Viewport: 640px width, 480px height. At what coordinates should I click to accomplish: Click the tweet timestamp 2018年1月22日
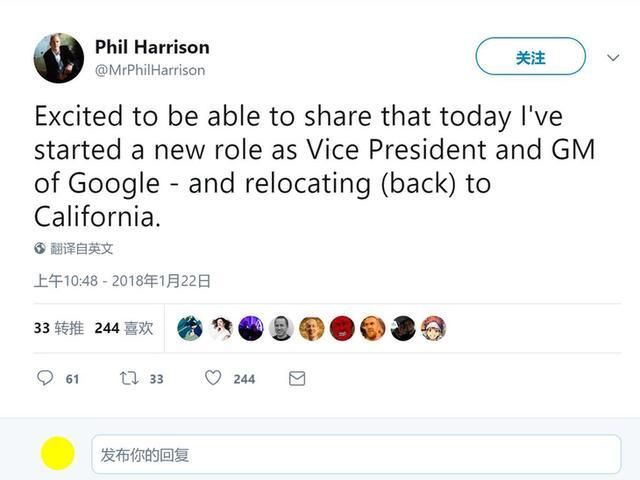122,281
